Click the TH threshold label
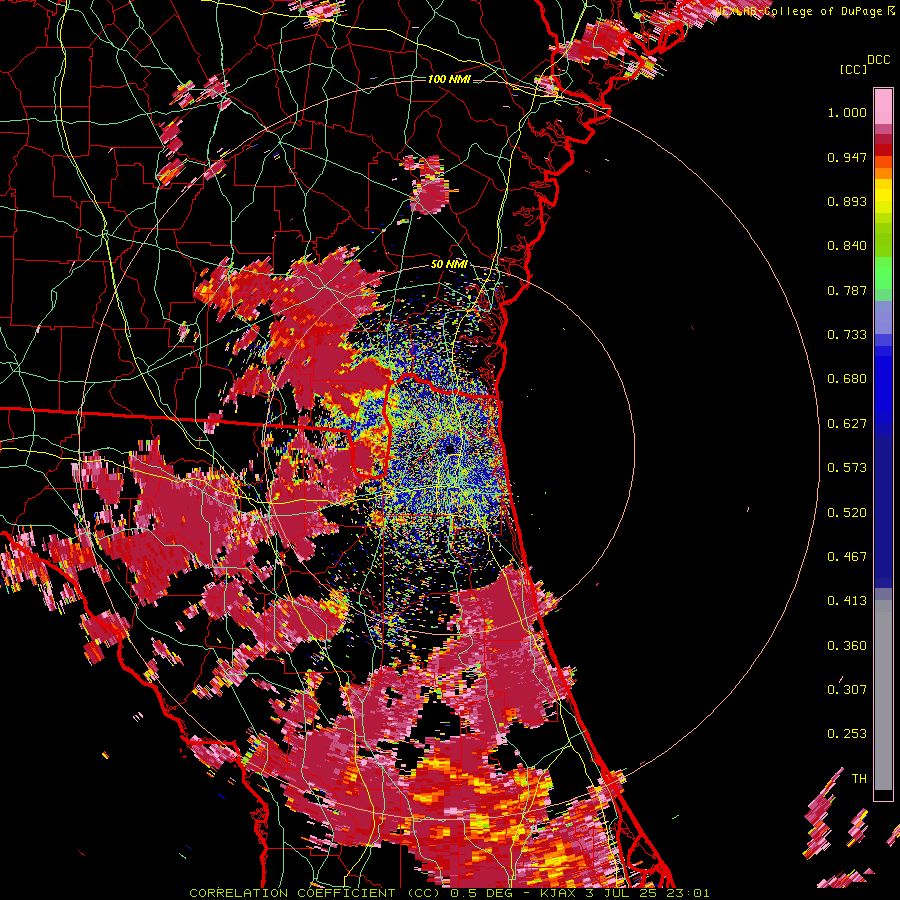This screenshot has width=900, height=900. coord(859,779)
